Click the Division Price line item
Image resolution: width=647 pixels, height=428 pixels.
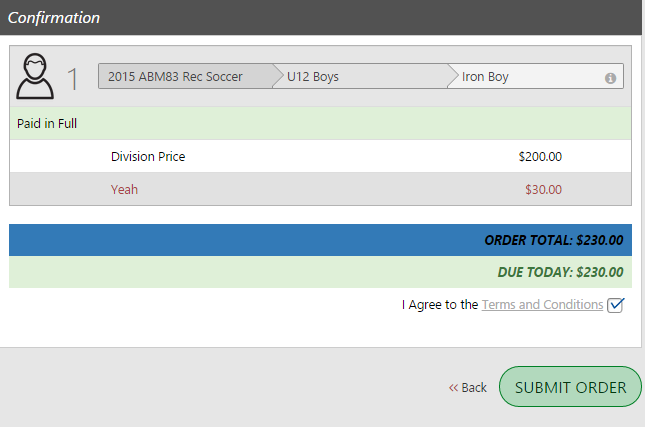[320, 156]
